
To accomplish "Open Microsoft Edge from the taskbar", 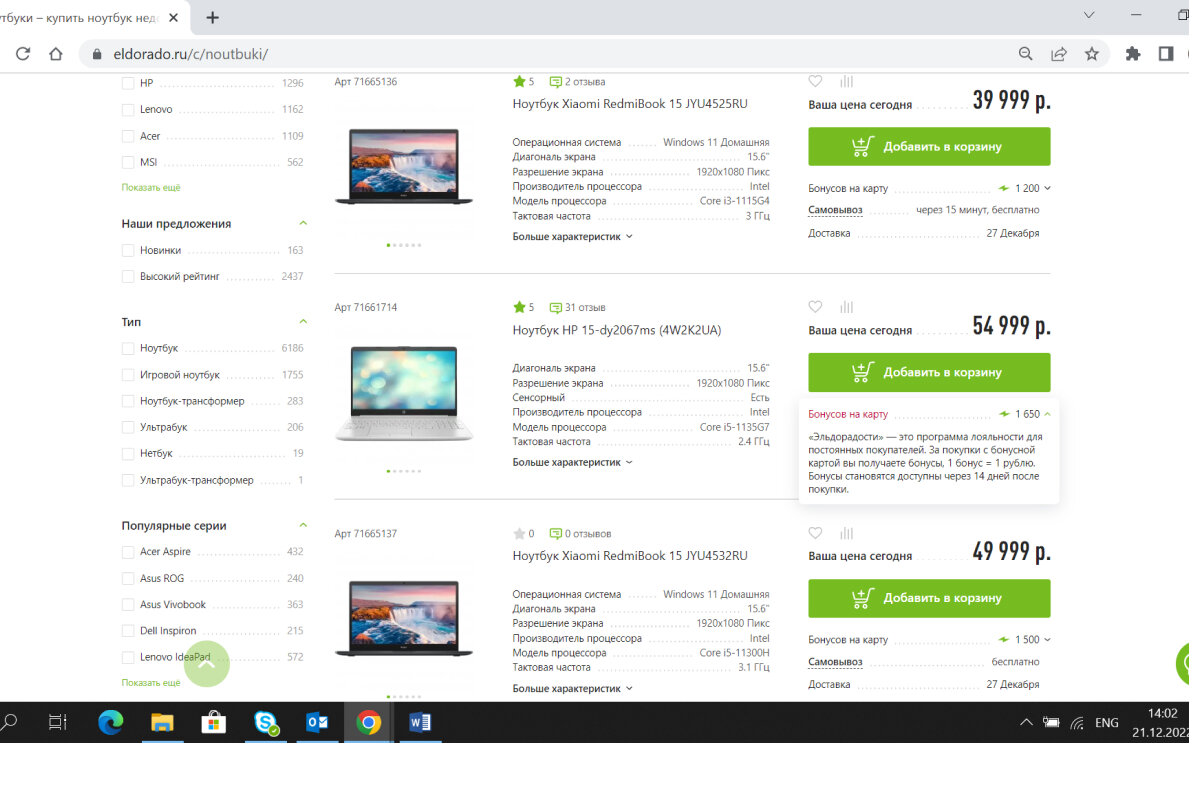I will 110,722.
